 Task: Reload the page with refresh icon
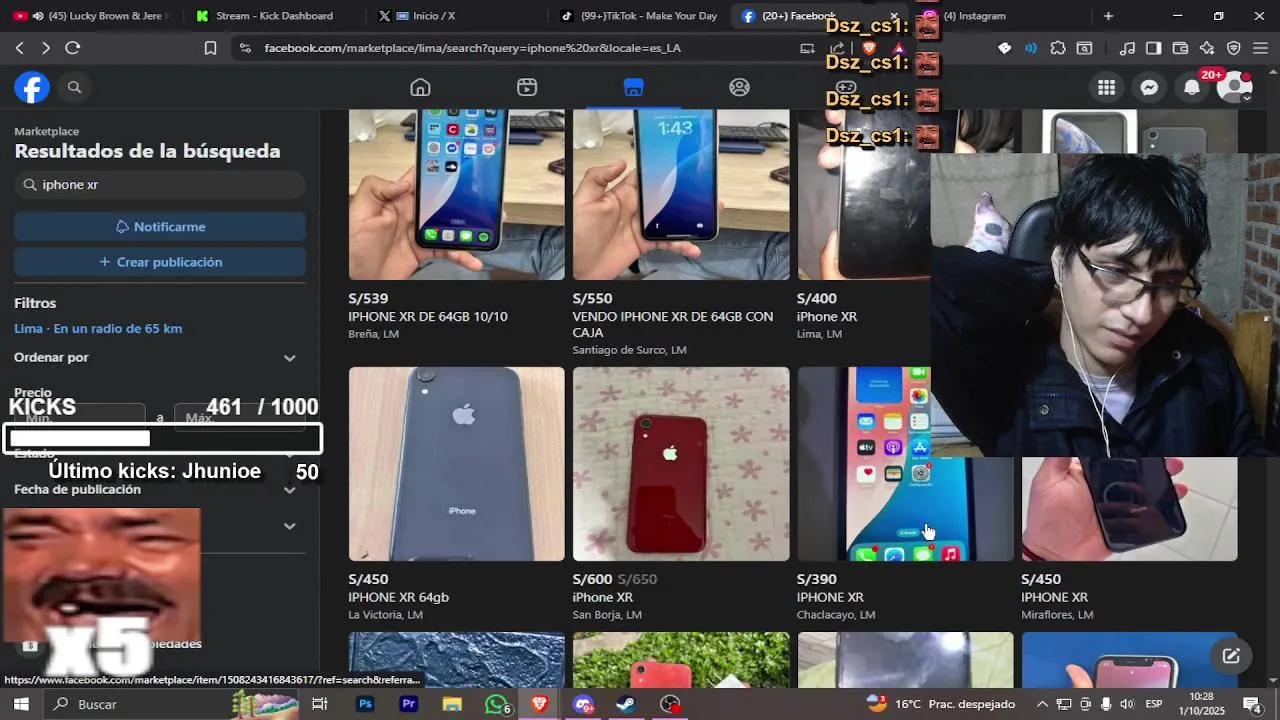pos(72,47)
